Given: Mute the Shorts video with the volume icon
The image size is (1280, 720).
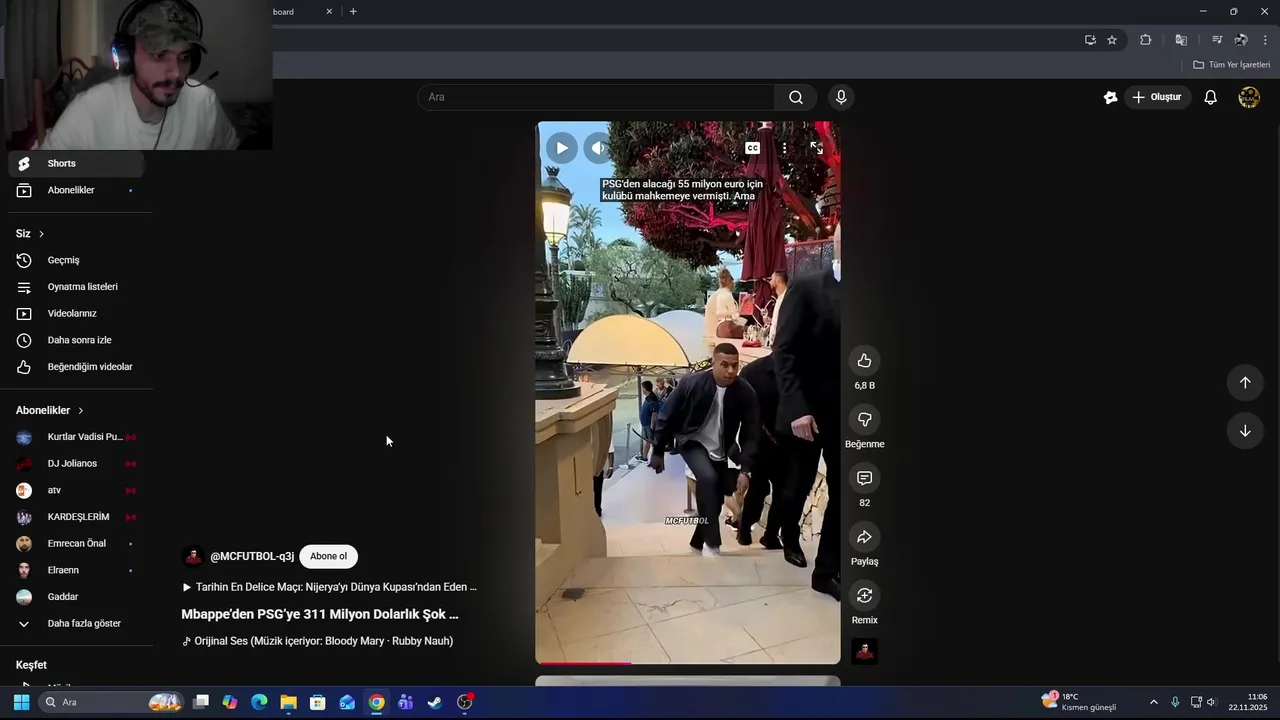Looking at the screenshot, I should point(598,148).
